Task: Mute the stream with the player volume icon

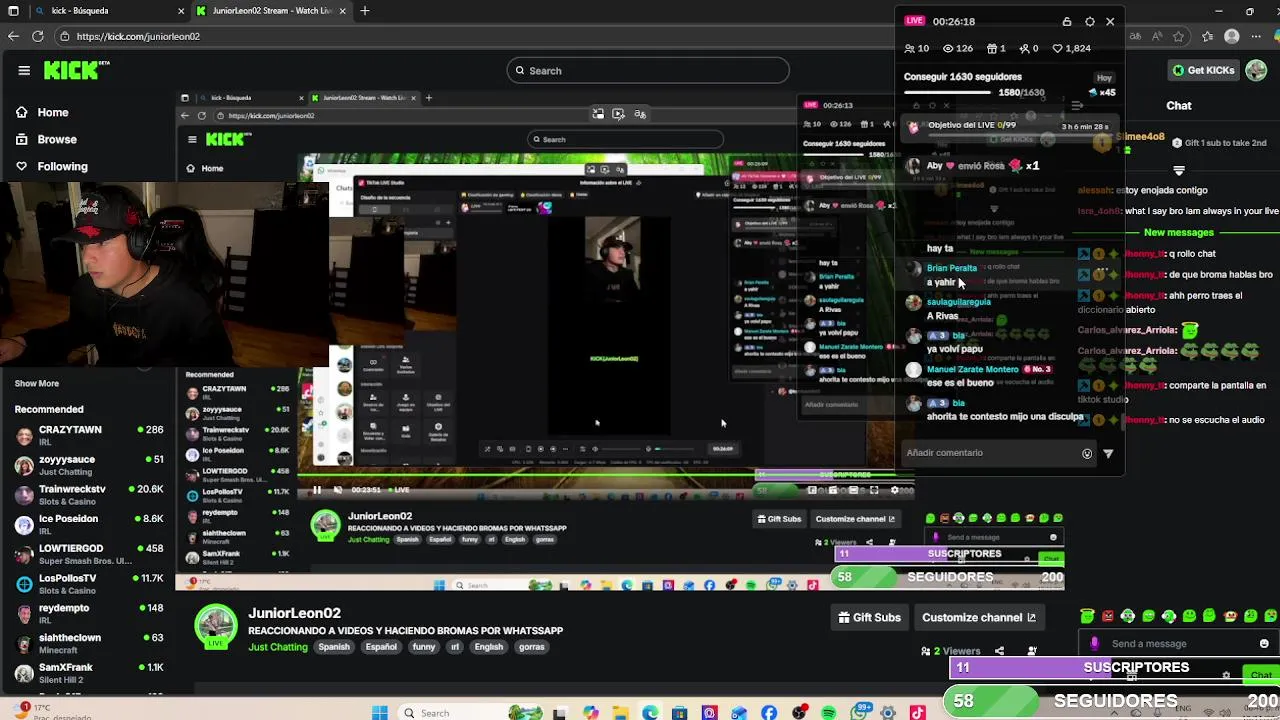Action: pos(338,490)
